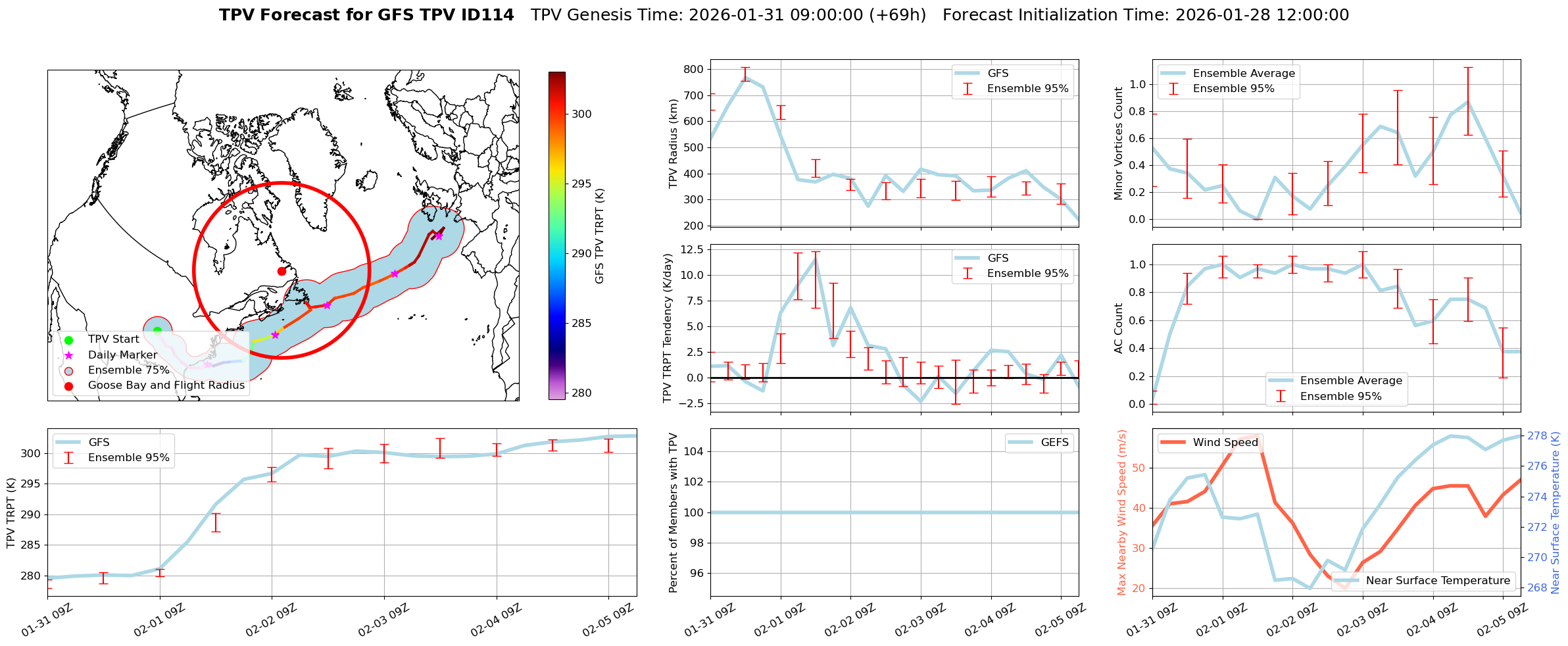This screenshot has width=1568, height=646.
Task: Click the TPV TRPT Tendency (K/day) axis label
Action: point(668,328)
